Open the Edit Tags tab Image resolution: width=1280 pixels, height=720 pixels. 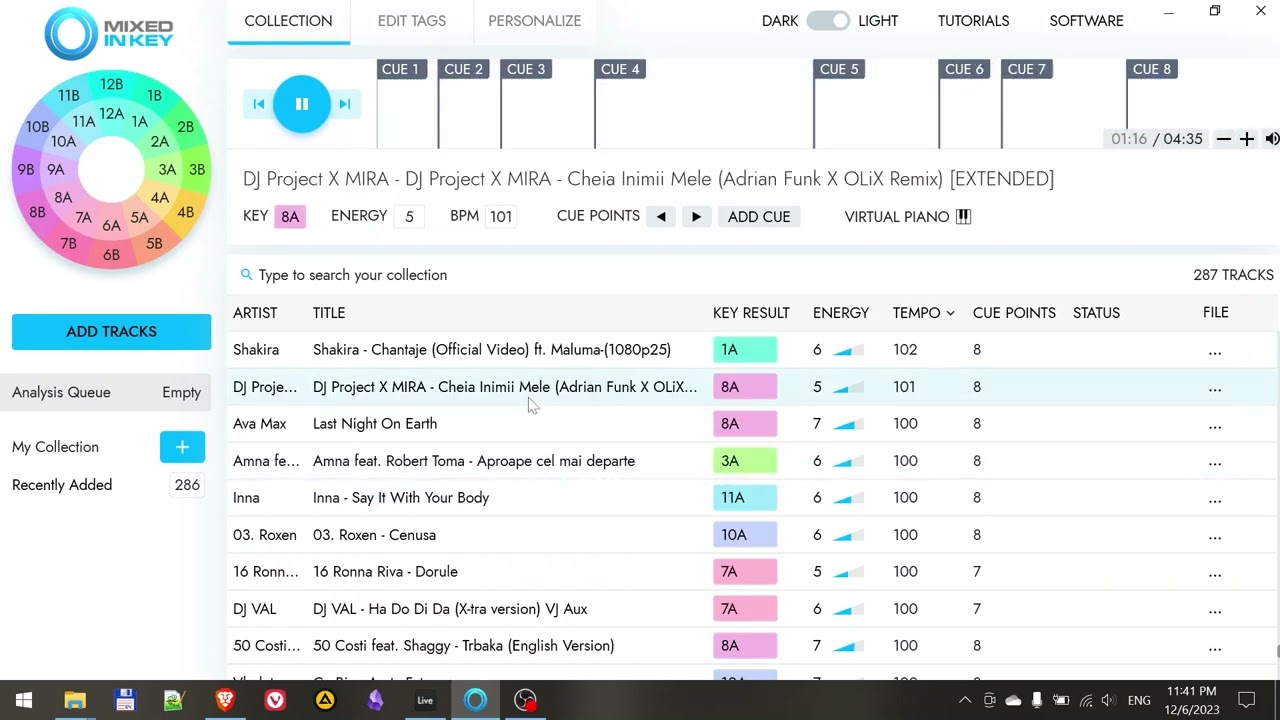pyautogui.click(x=412, y=21)
